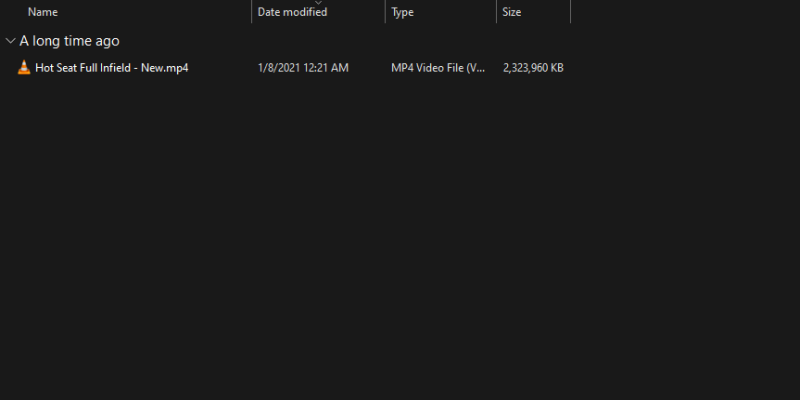Image resolution: width=800 pixels, height=400 pixels.
Task: Click the blank header area right of Size
Action: tap(680, 12)
